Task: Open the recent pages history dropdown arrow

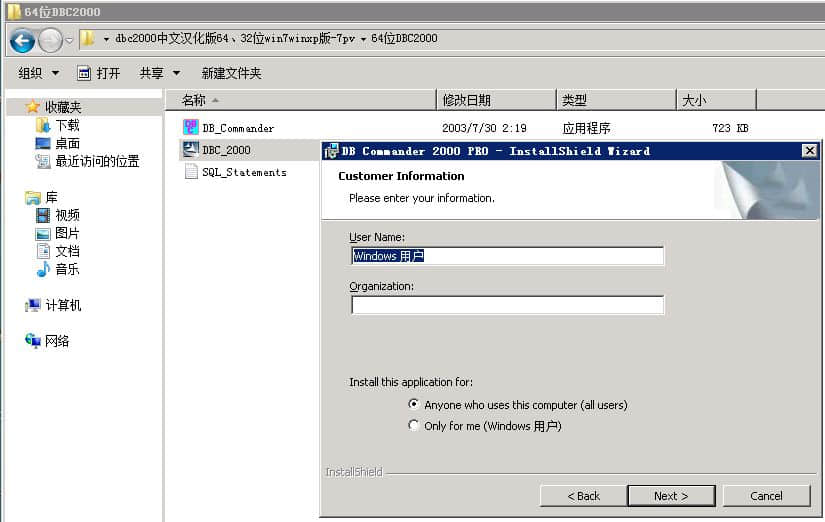Action: tap(69, 40)
